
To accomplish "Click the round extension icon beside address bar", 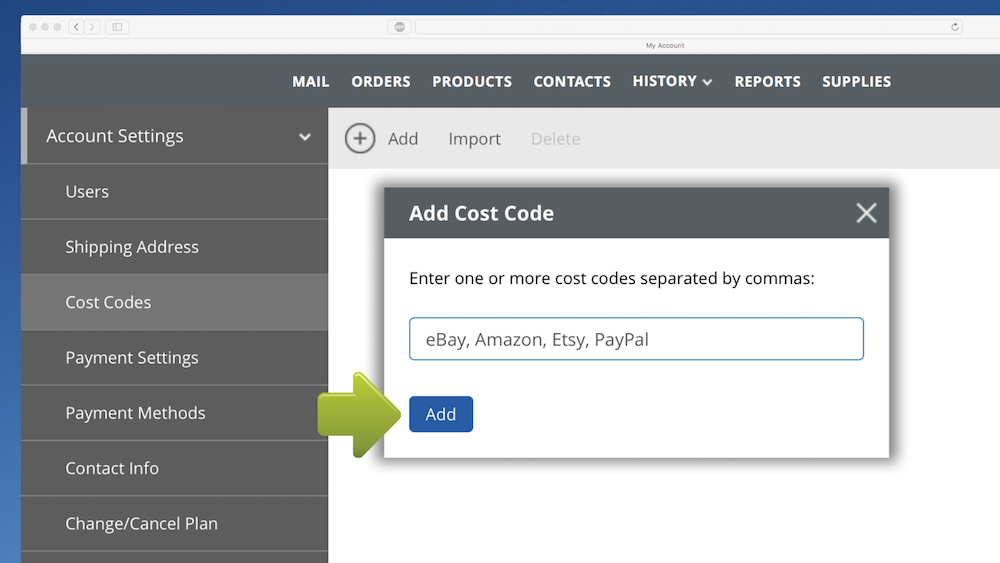I will point(399,27).
